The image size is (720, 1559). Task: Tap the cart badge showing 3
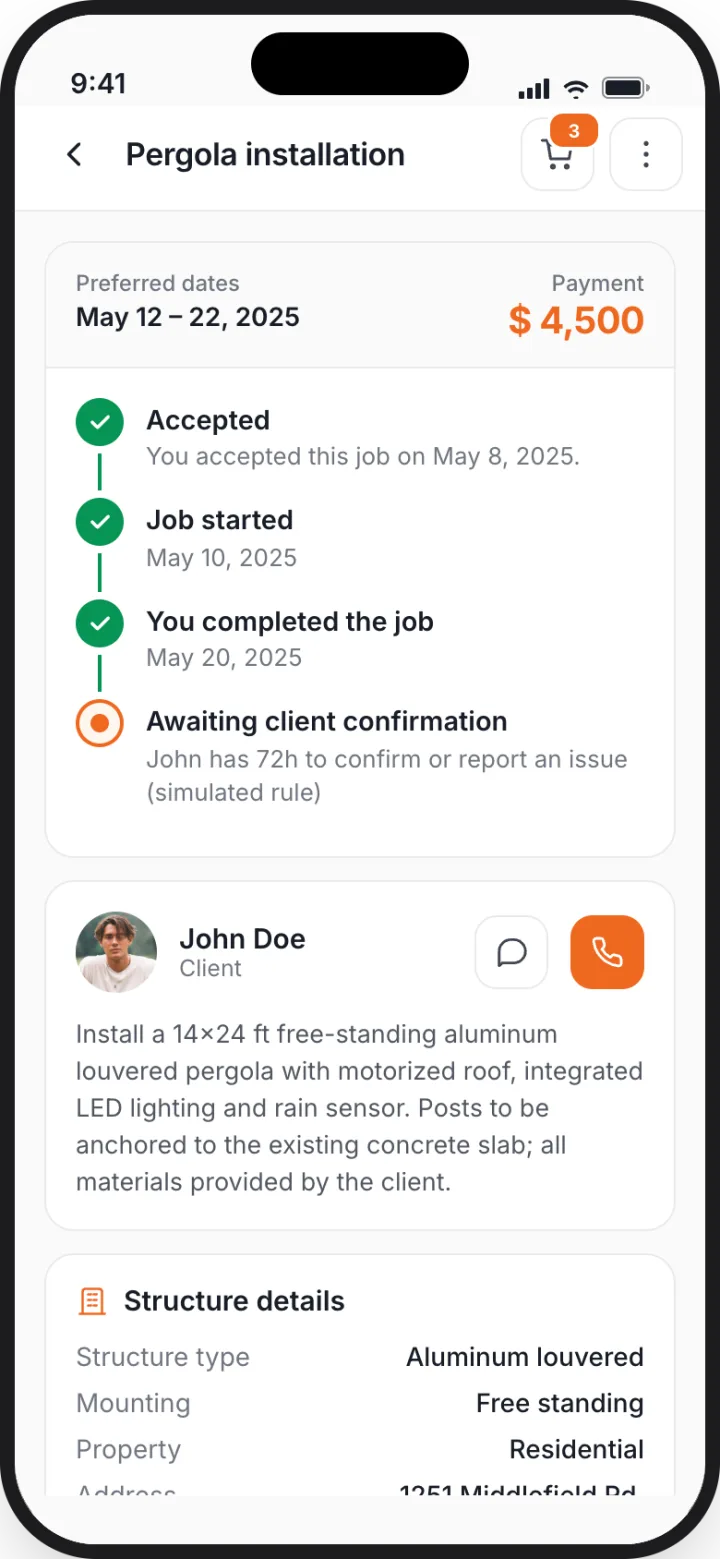click(574, 131)
